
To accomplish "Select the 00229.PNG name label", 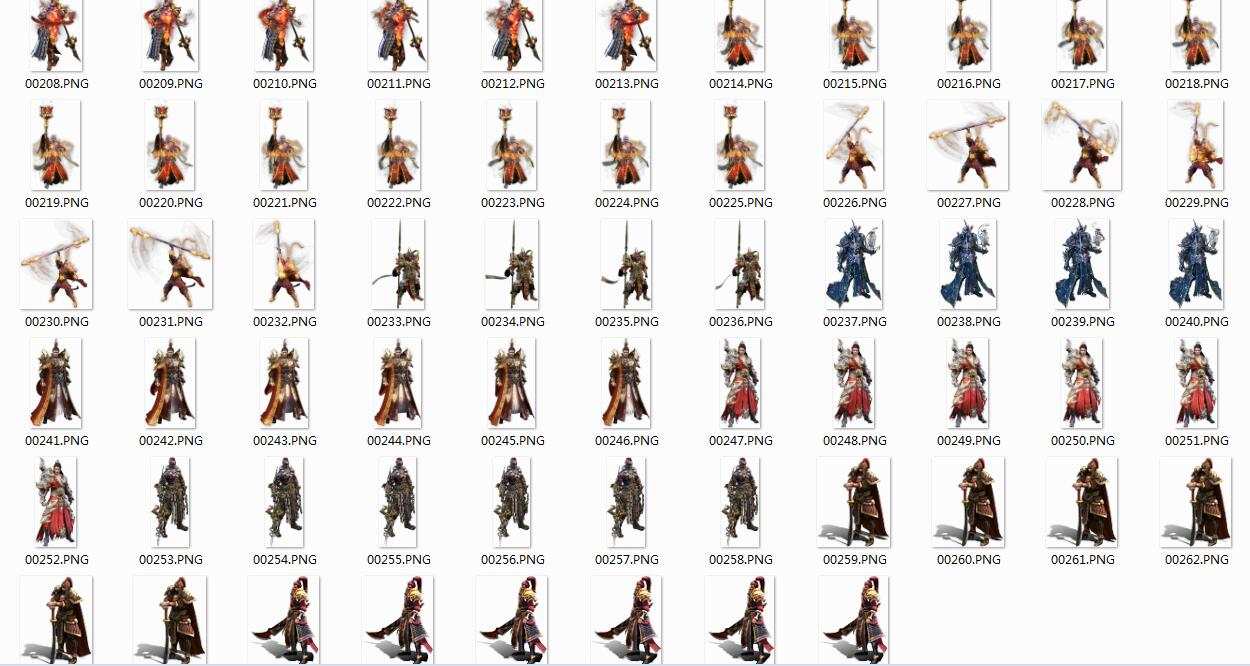I will click(x=1197, y=203).
